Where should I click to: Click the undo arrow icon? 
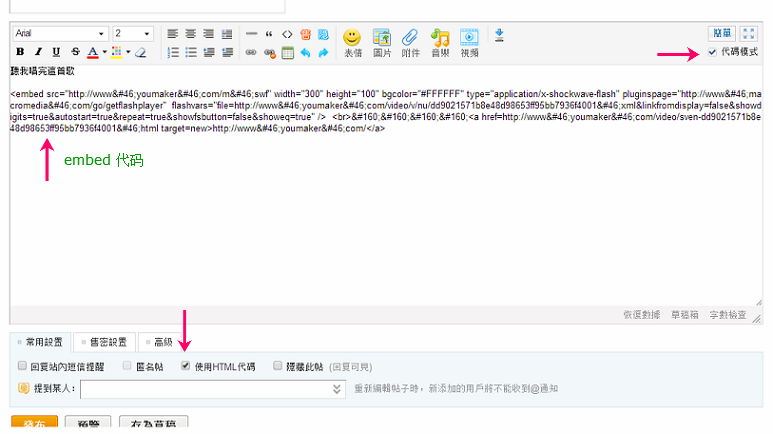coord(305,52)
